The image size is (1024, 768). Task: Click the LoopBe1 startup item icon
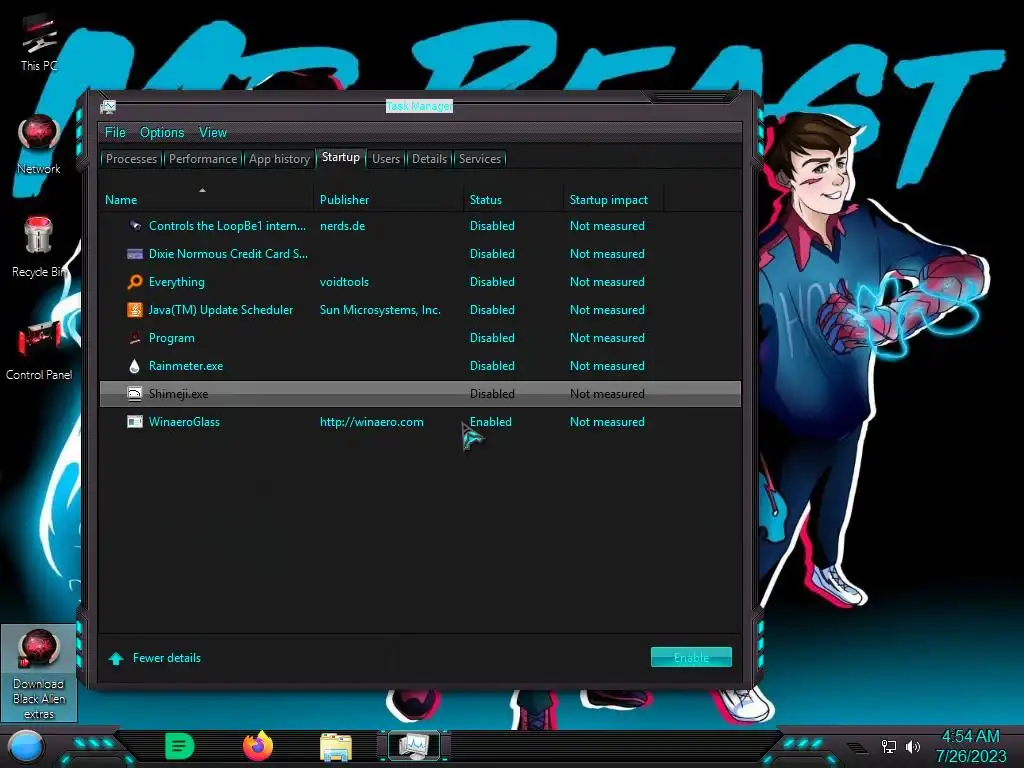coord(135,226)
